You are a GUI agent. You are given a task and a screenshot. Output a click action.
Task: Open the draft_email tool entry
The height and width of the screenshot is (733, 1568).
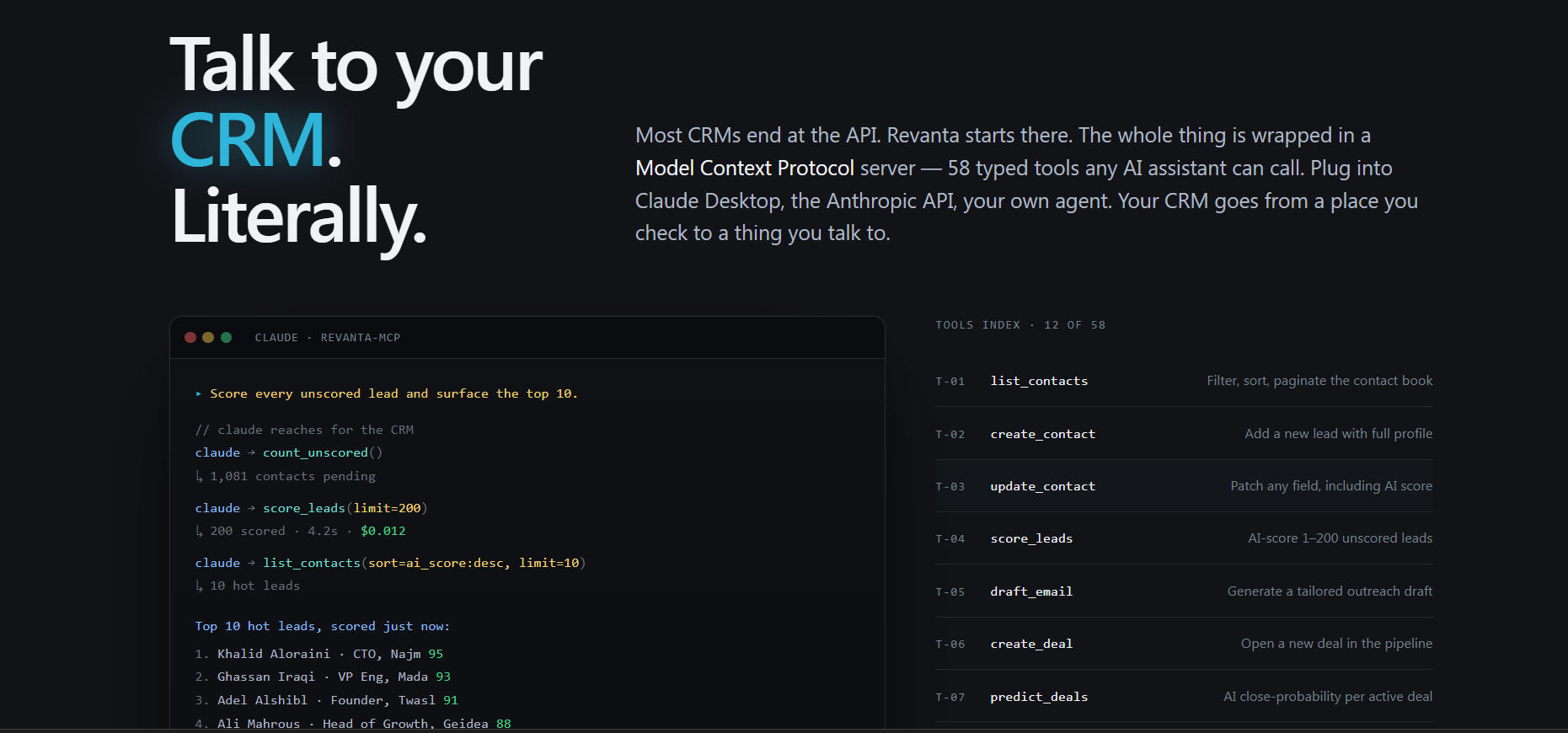(1184, 591)
